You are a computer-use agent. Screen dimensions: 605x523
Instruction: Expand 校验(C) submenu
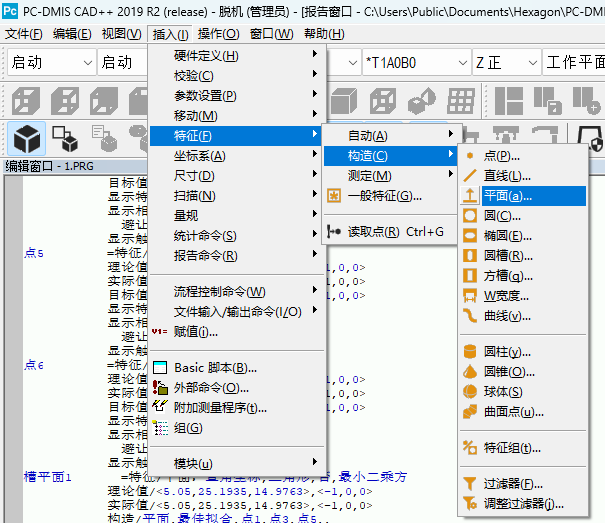[236, 75]
